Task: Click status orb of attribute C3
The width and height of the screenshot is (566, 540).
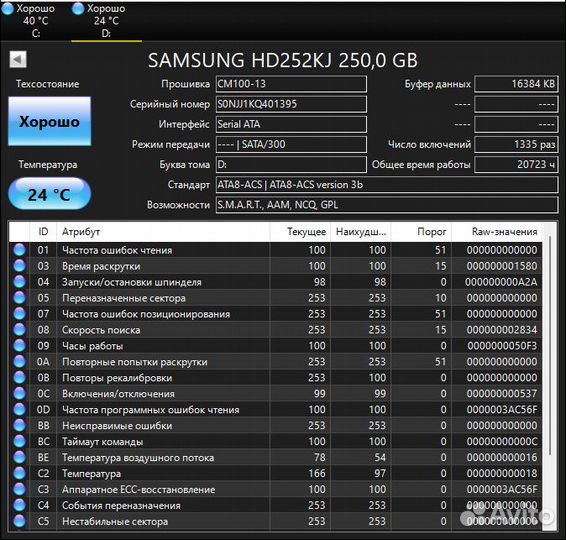Action: pos(19,489)
